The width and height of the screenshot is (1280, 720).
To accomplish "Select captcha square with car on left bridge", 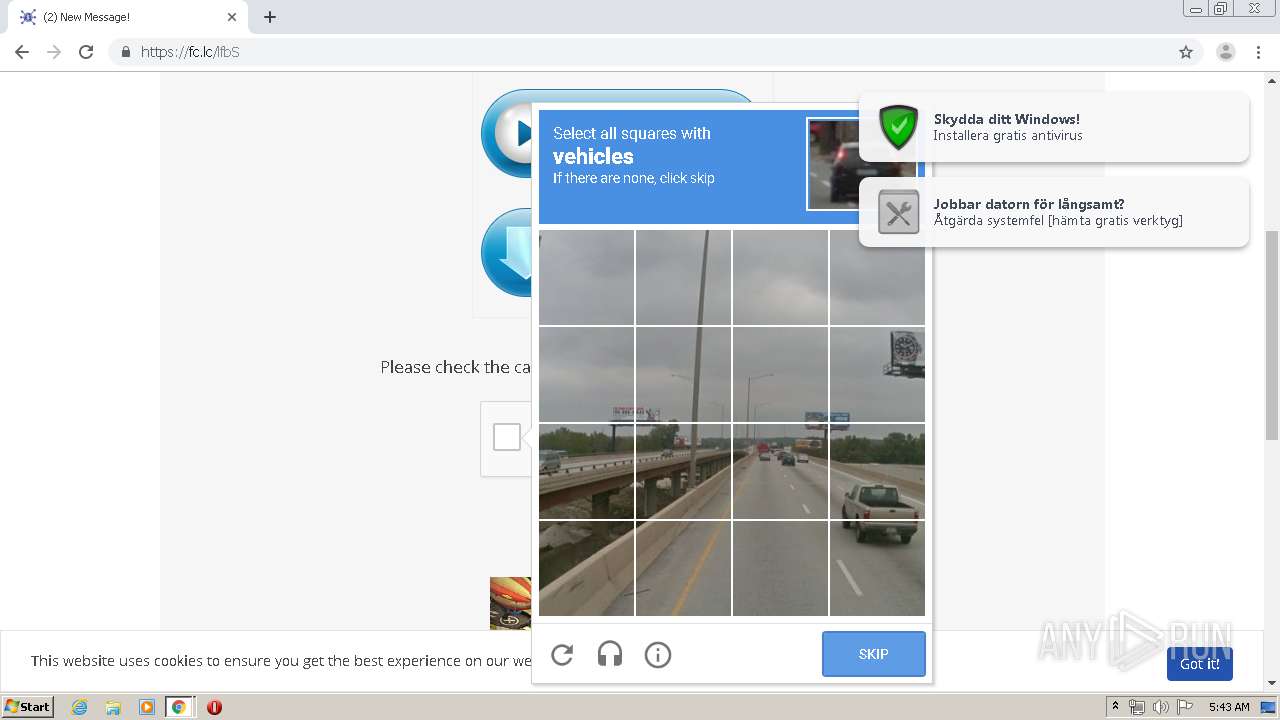I will click(586, 471).
